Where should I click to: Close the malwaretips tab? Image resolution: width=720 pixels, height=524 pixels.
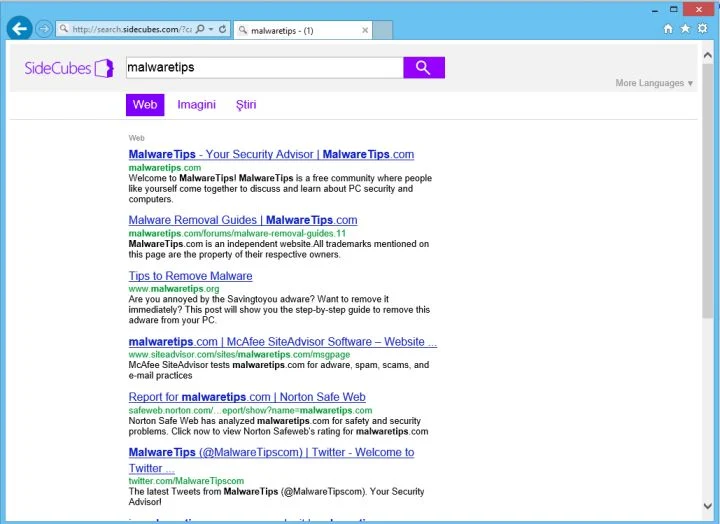point(365,30)
